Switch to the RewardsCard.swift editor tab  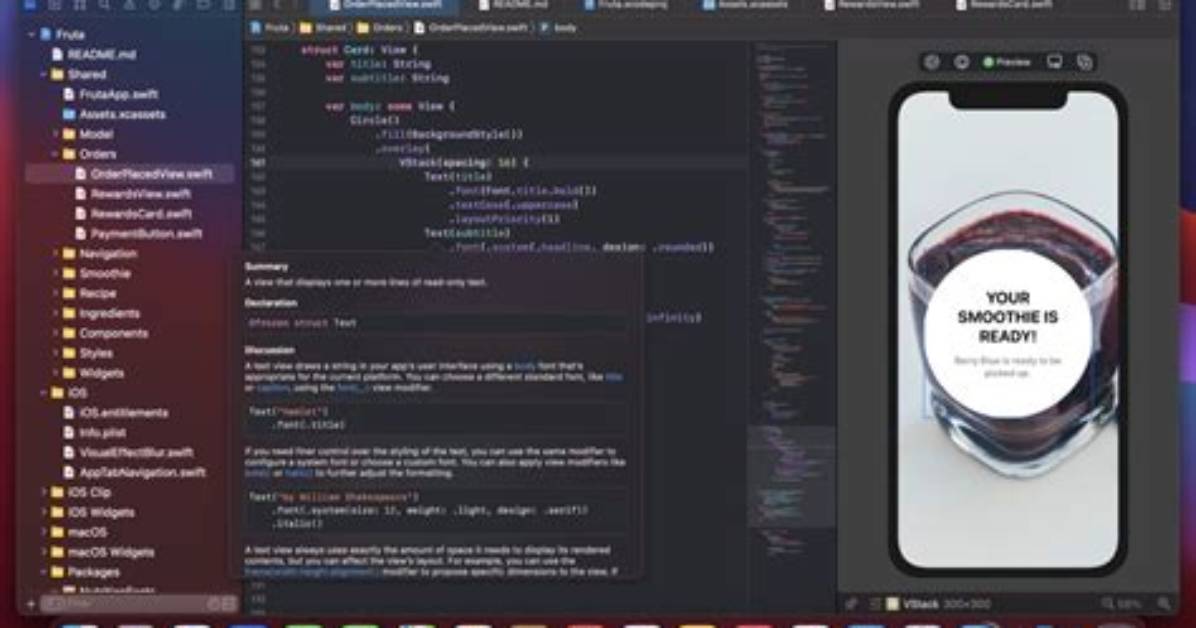pos(1005,5)
